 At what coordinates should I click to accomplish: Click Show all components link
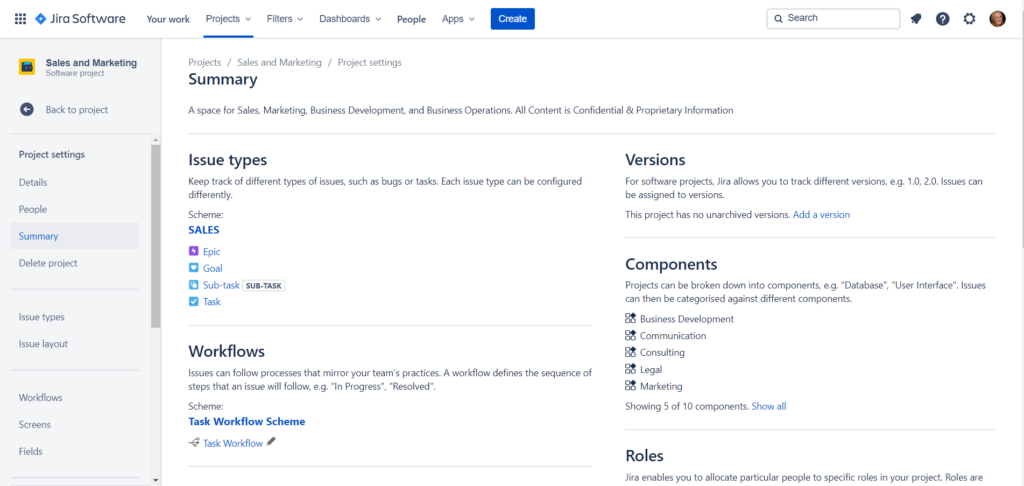(x=769, y=406)
